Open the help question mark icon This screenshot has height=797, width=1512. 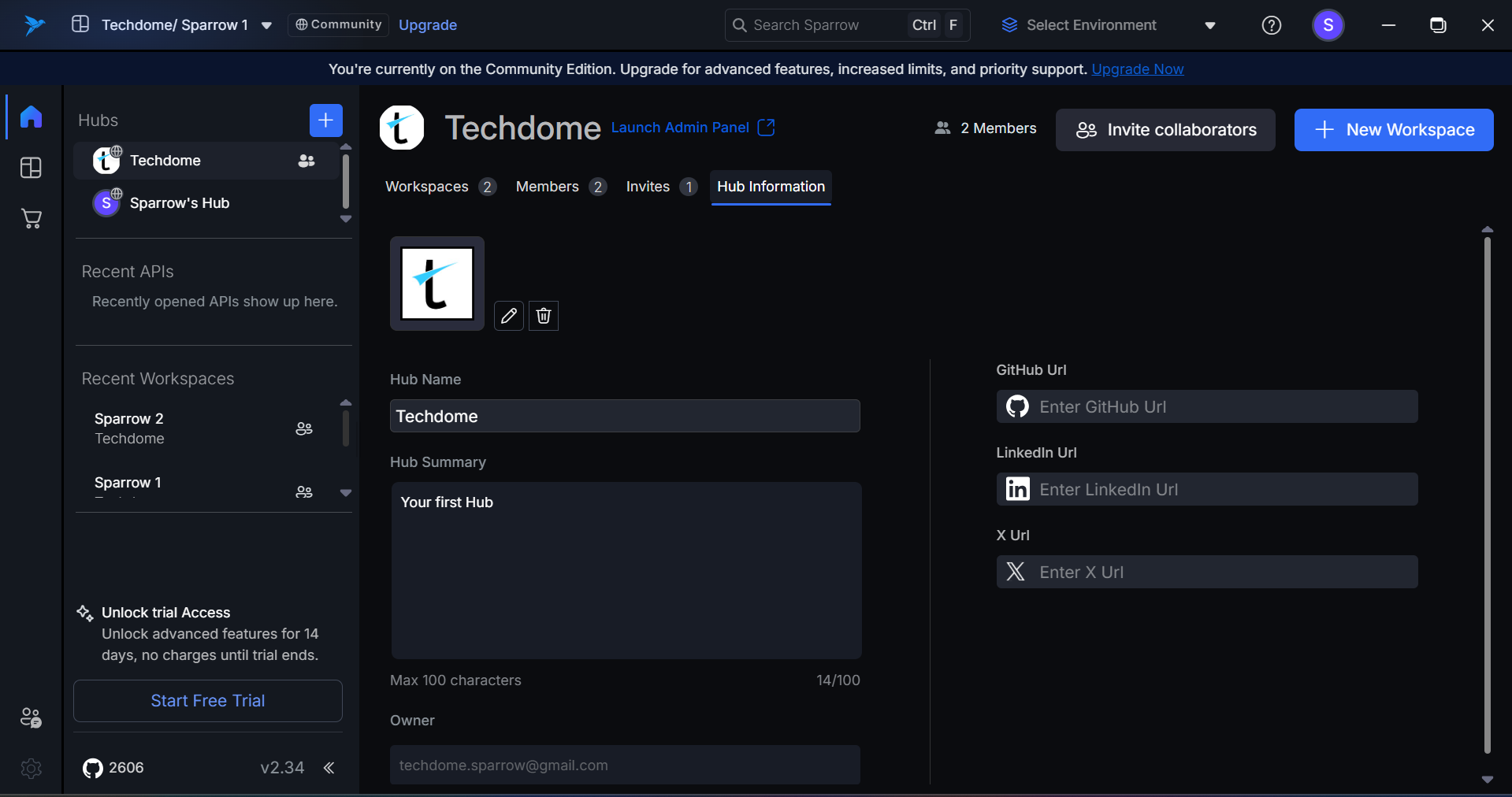click(x=1271, y=25)
